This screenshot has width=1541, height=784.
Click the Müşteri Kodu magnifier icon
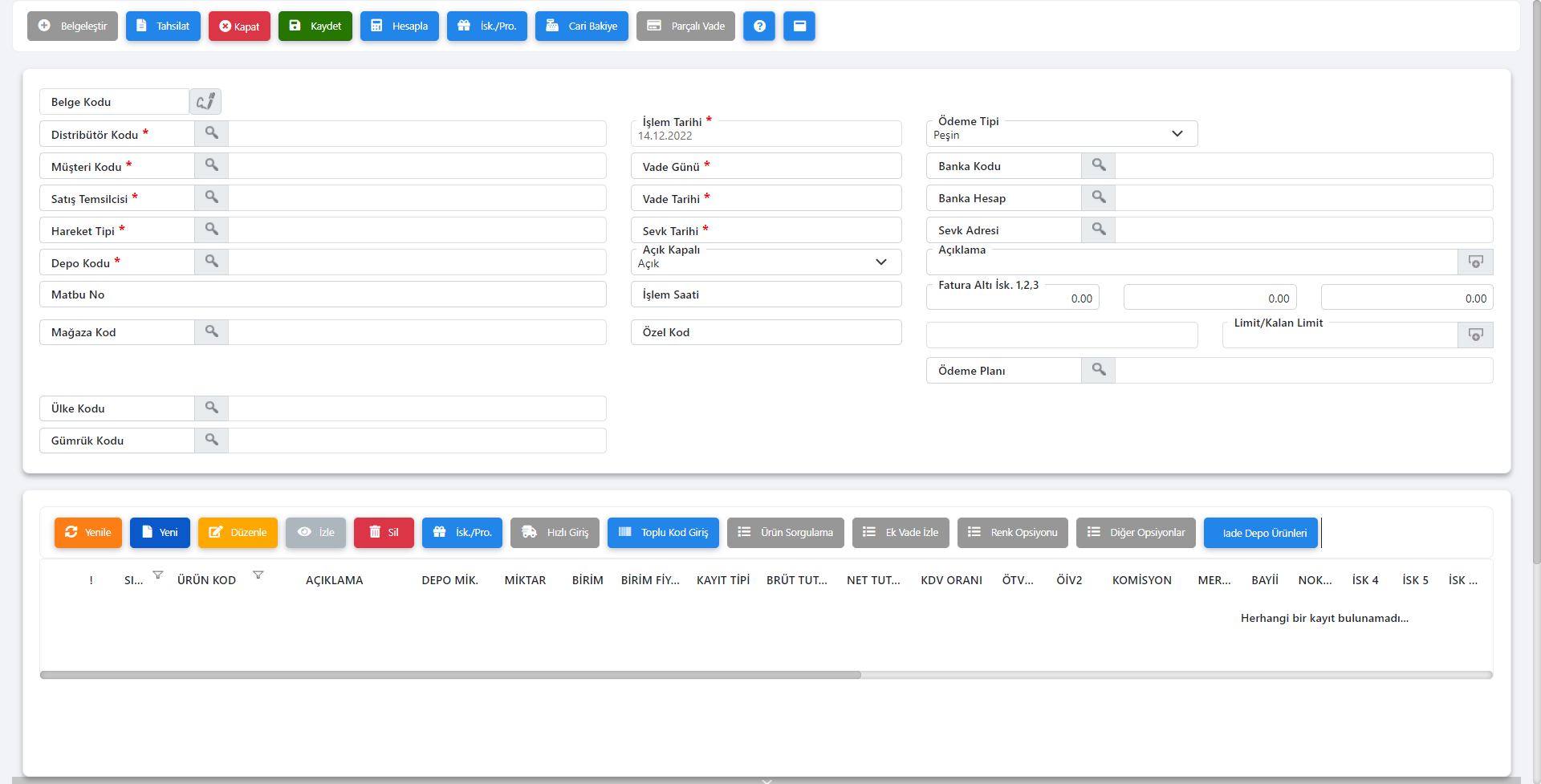click(211, 165)
